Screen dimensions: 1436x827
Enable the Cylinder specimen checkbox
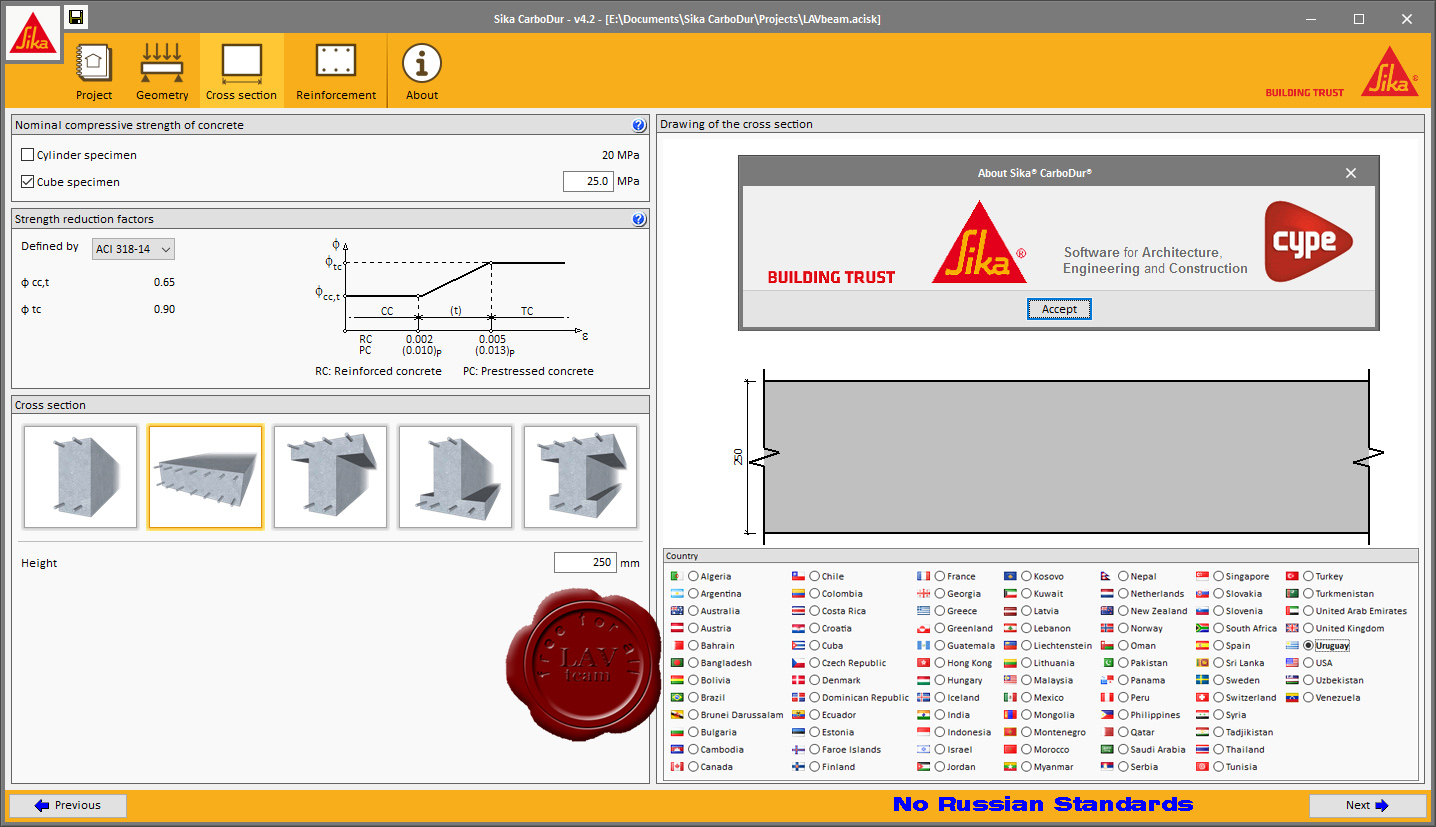point(28,155)
